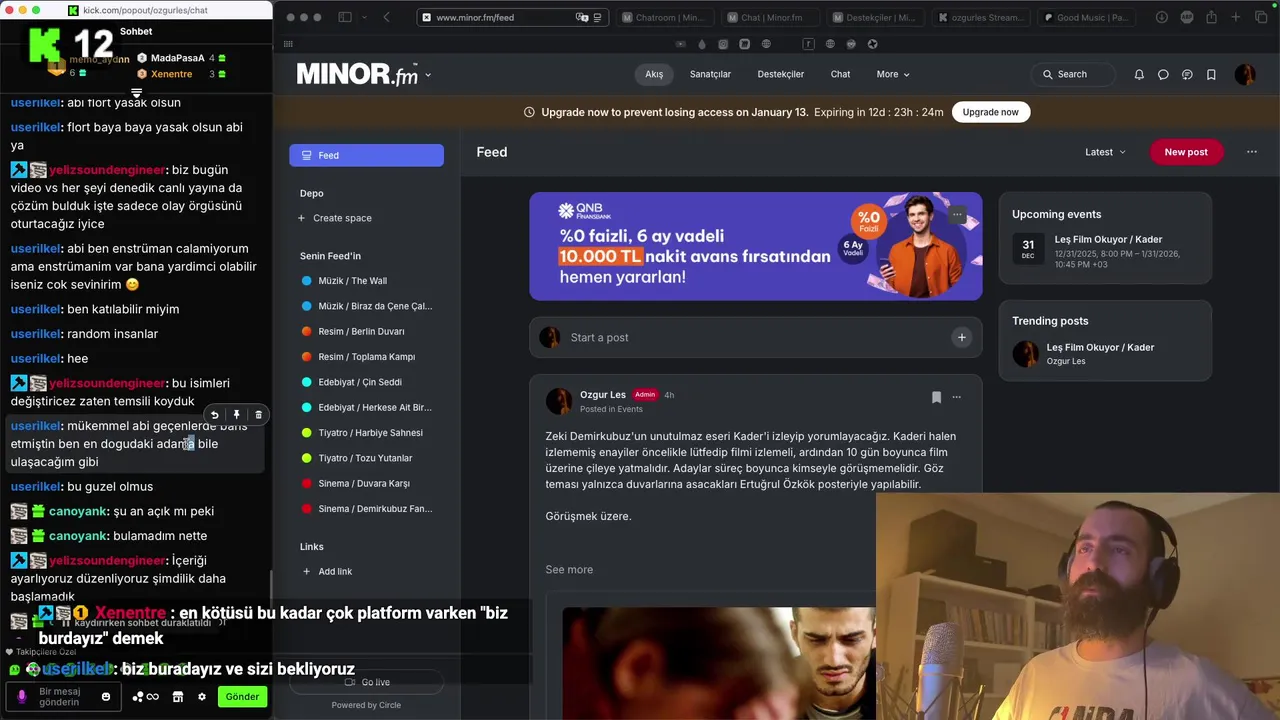Open the shop icon in Kick chat
1280x720 pixels.
click(178, 697)
